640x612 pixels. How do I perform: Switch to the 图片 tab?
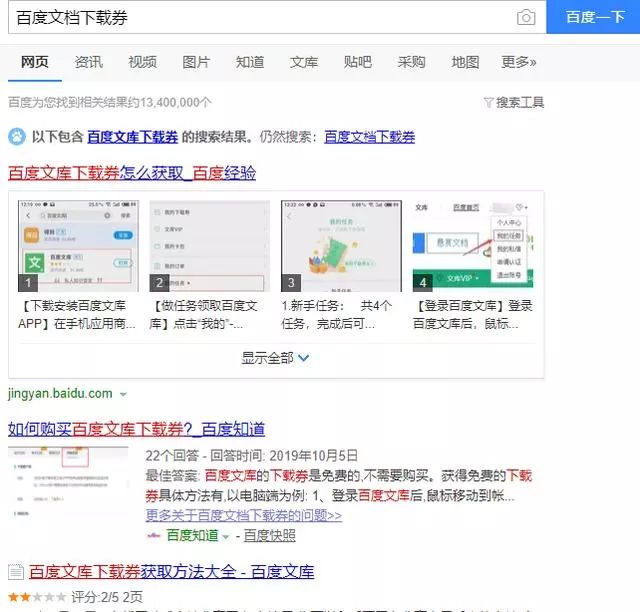196,62
